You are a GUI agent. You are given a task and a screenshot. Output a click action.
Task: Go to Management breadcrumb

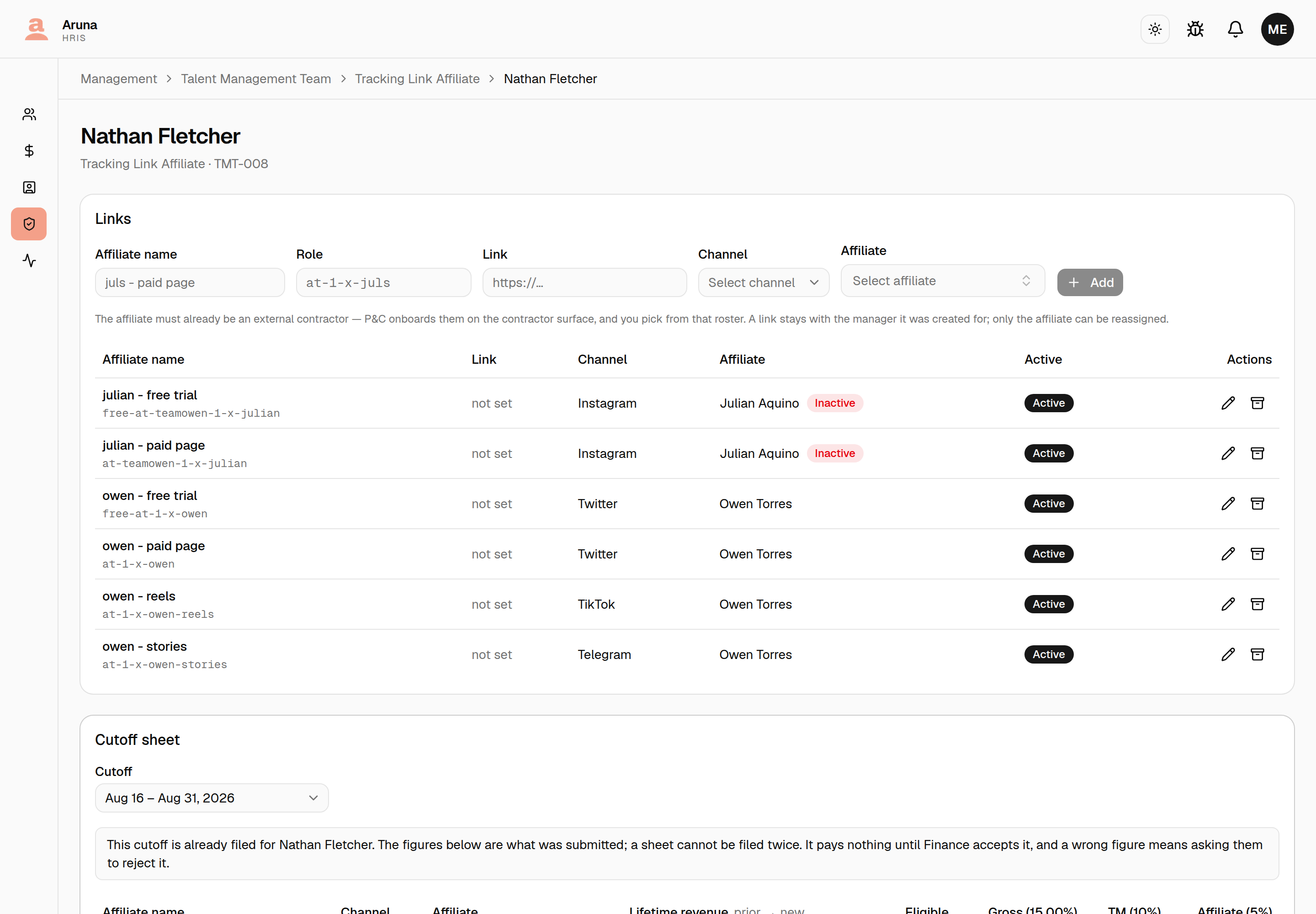pos(118,79)
